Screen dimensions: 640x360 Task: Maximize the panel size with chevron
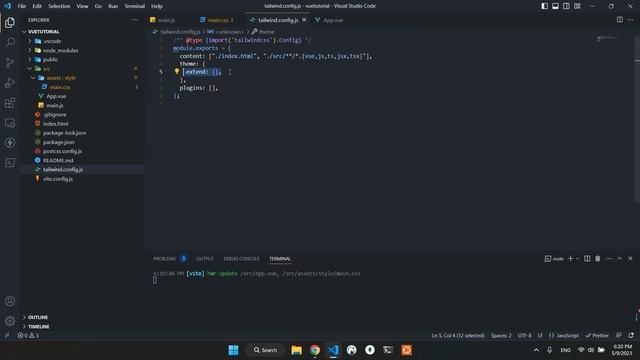(619, 258)
